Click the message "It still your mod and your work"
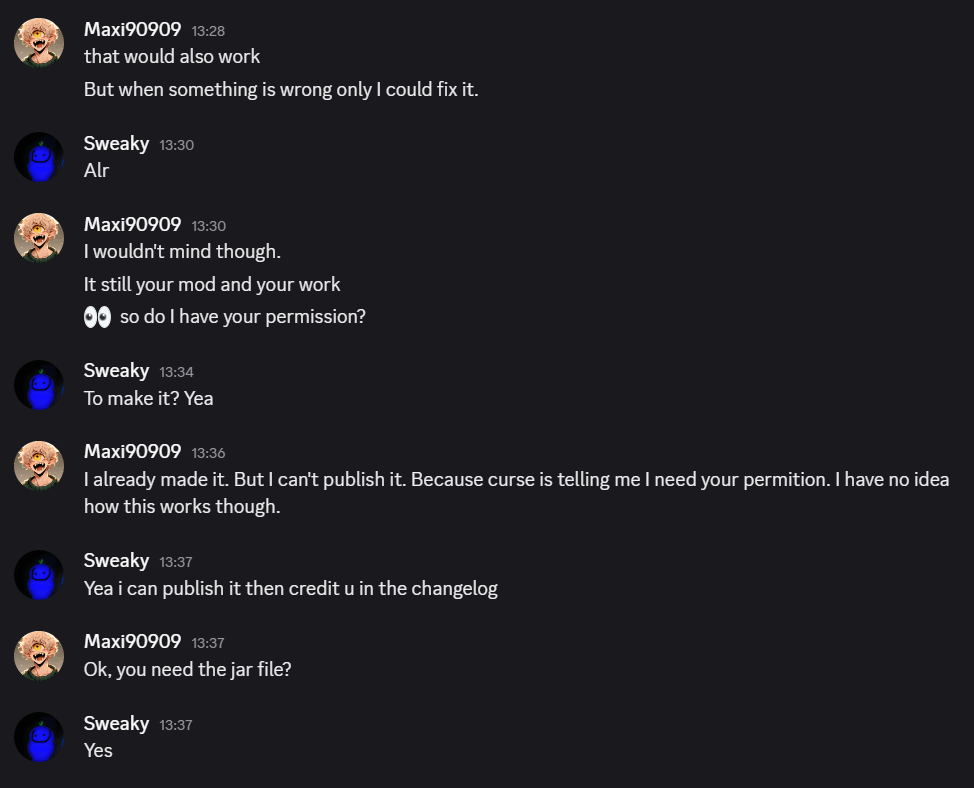The width and height of the screenshot is (974, 788). (212, 284)
